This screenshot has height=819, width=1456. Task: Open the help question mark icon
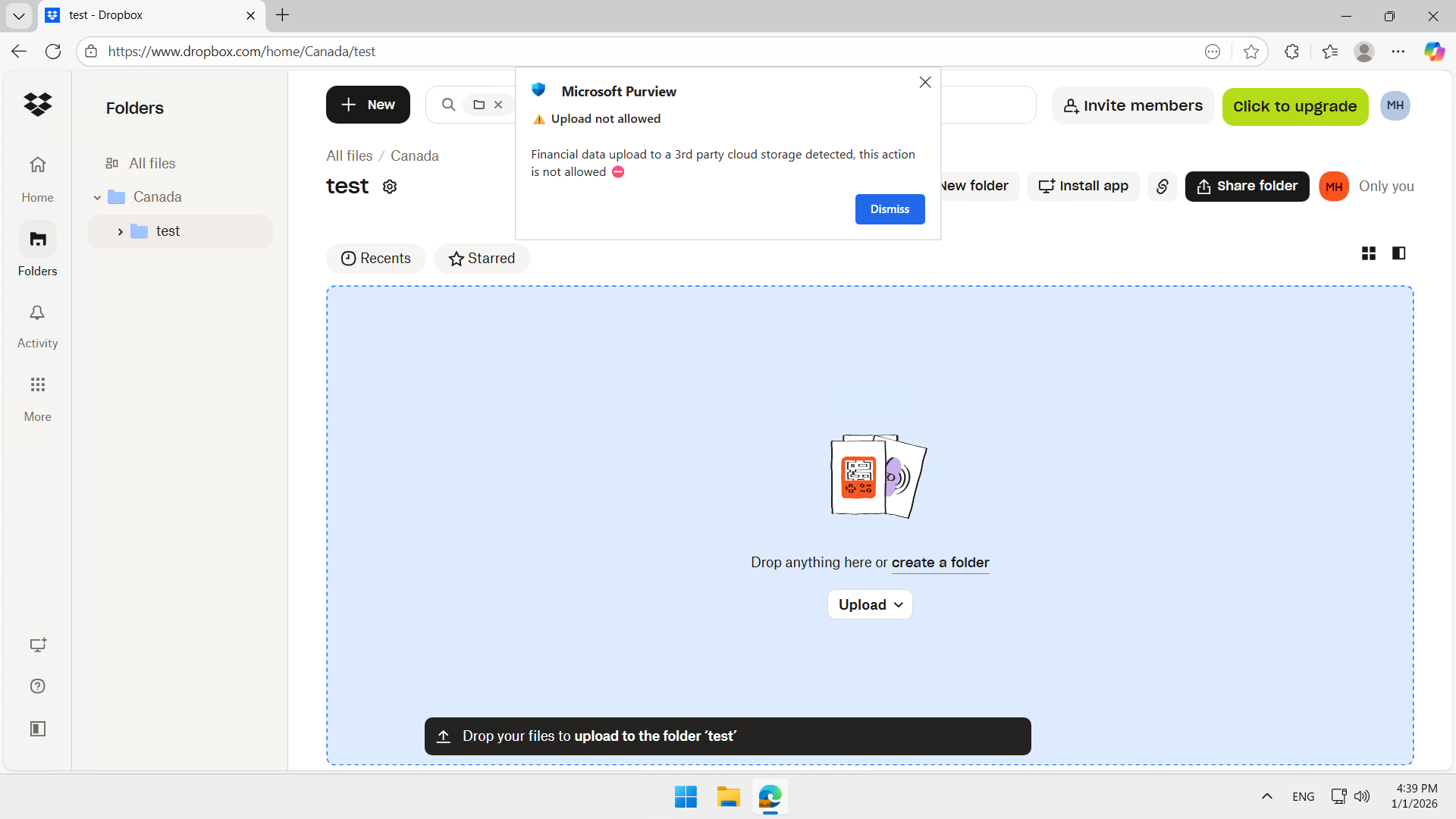37,686
